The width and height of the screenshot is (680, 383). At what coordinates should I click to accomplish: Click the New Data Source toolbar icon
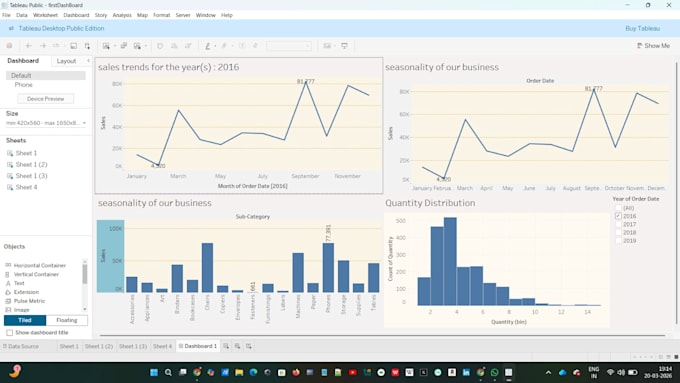click(88, 46)
